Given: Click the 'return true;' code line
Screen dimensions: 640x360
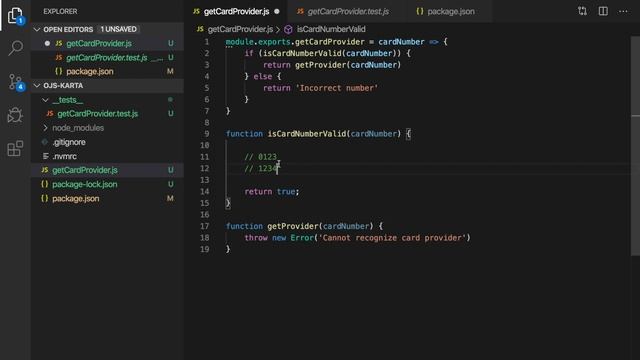Looking at the screenshot, I should [272, 191].
